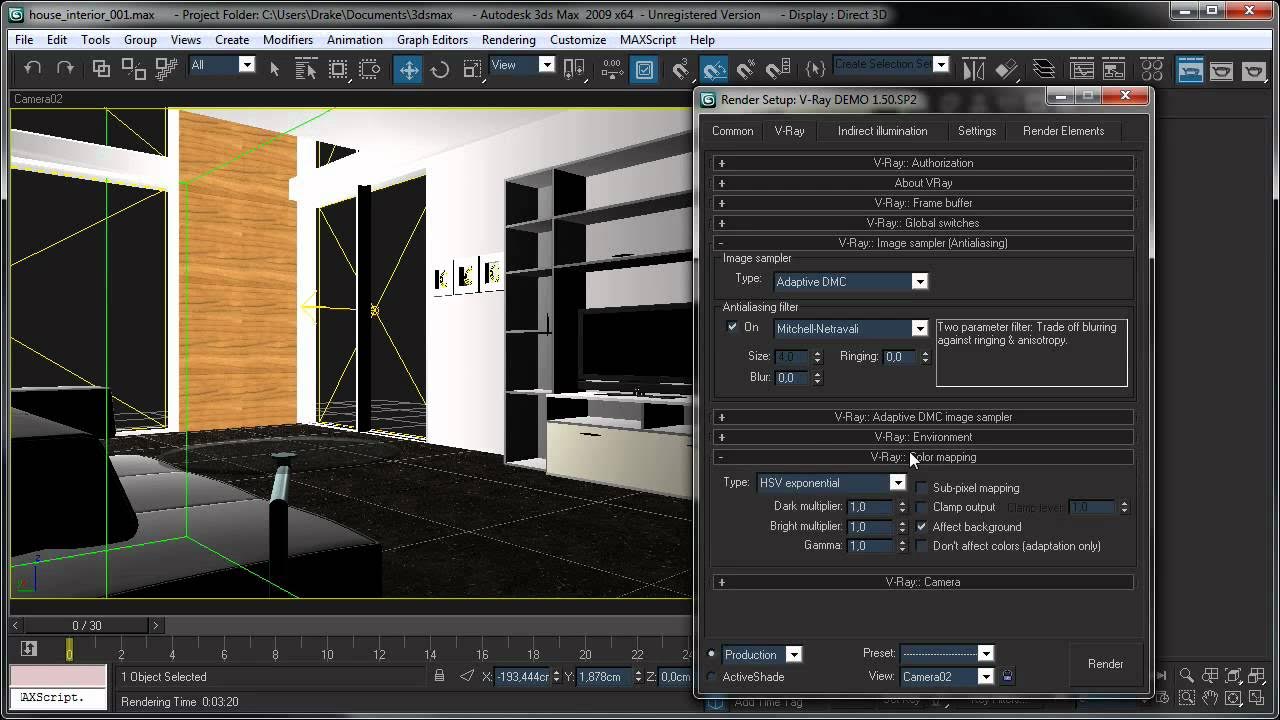Expand V-Ray:: Global switches rollout

(923, 223)
